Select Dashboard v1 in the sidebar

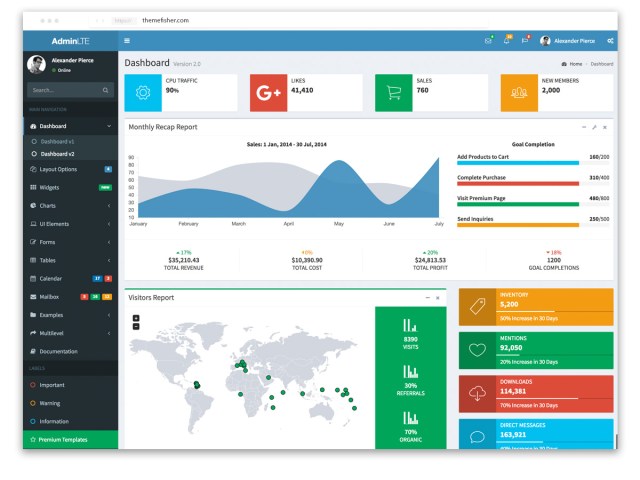click(x=57, y=142)
